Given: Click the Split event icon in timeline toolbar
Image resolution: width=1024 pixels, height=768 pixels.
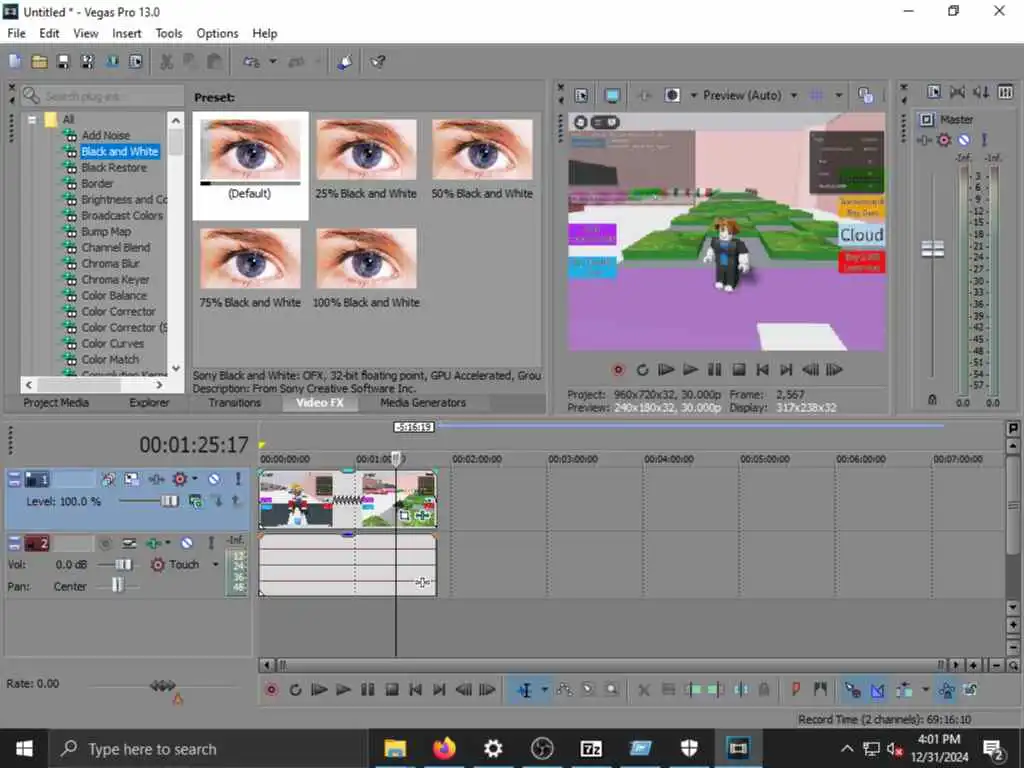Looking at the screenshot, I should (741, 690).
